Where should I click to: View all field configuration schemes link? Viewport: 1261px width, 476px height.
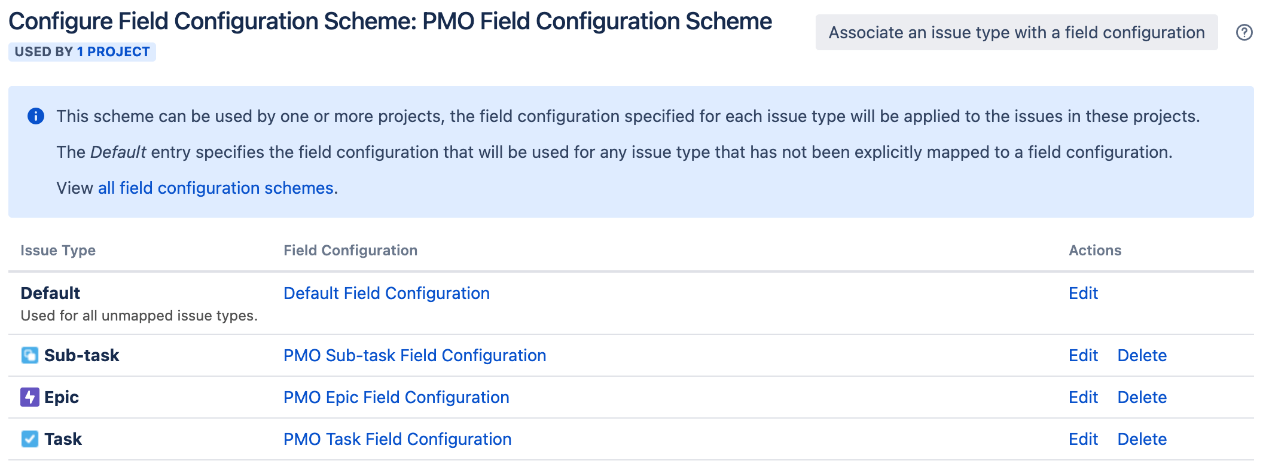[x=216, y=188]
